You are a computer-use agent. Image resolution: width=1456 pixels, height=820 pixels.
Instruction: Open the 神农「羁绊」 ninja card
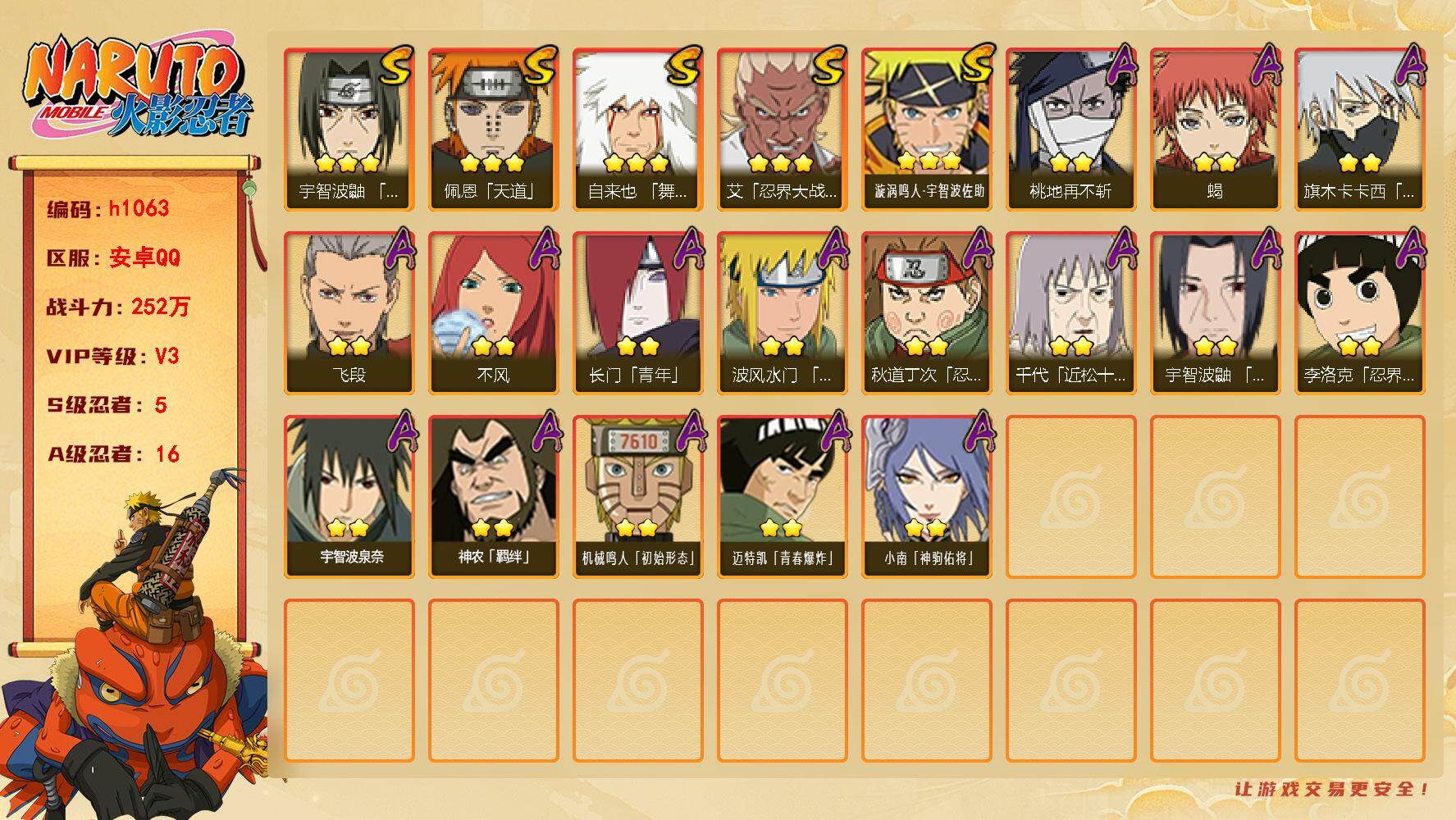[x=494, y=497]
